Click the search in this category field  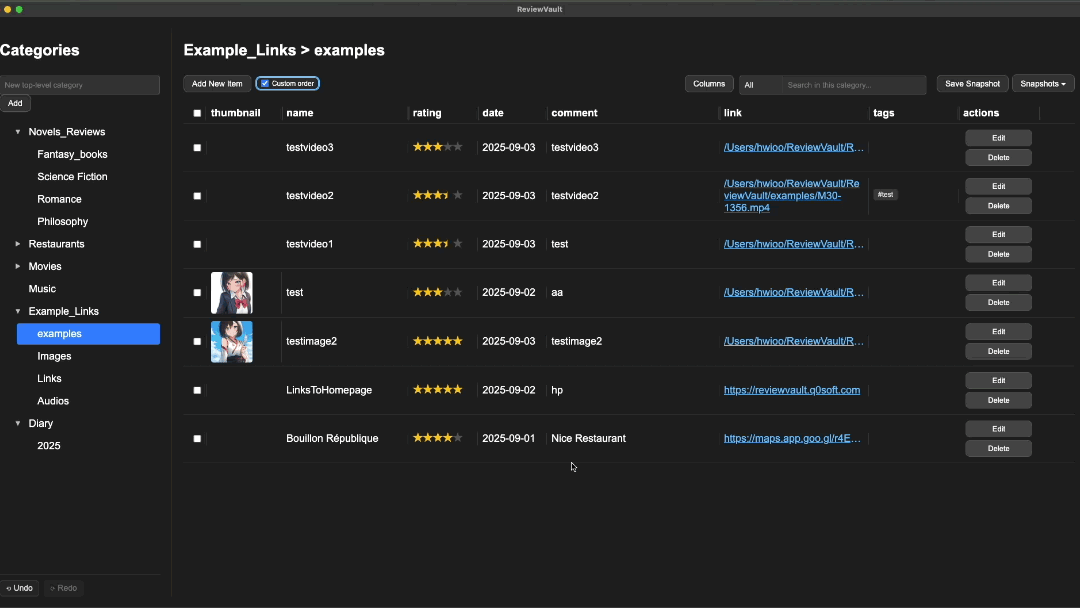click(x=854, y=85)
